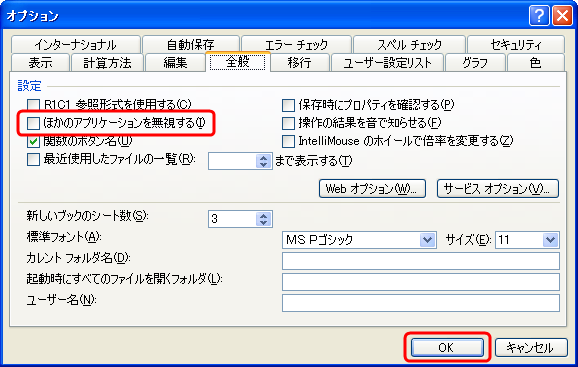Image resolution: width=578 pixels, height=367 pixels.
Task: Open Web オプション dialog
Action: pyautogui.click(x=372, y=189)
